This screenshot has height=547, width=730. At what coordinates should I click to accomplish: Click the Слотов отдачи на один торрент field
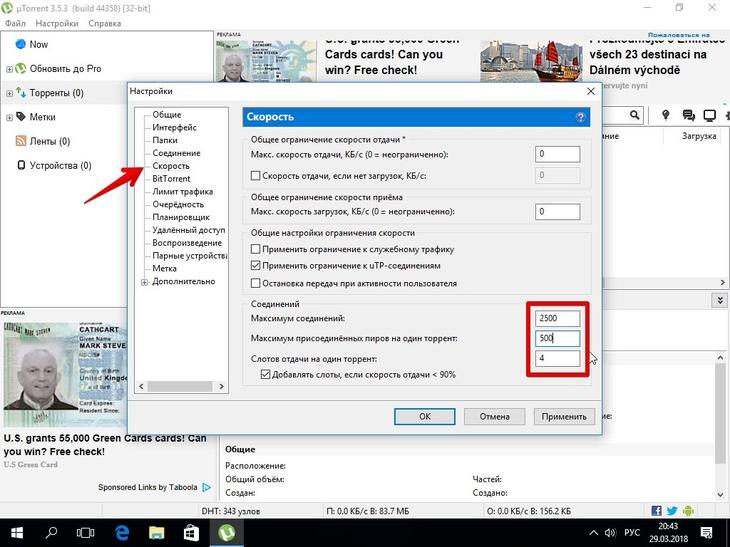(557, 358)
